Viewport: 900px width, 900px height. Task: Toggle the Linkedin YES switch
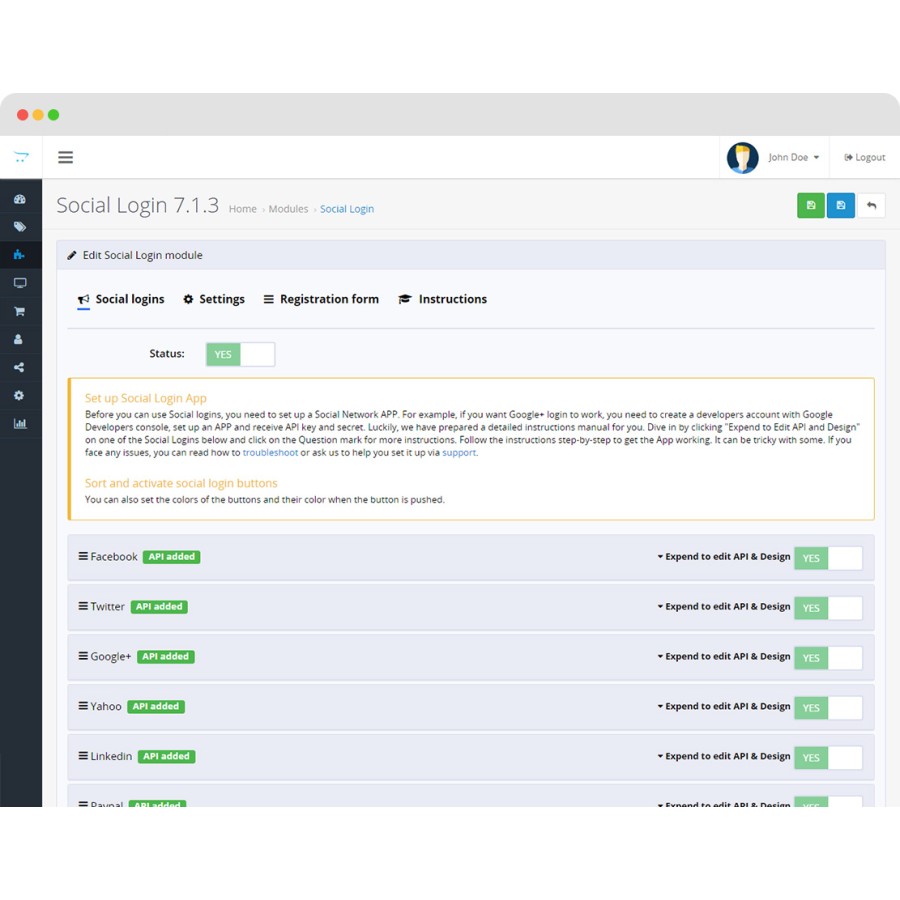[828, 758]
